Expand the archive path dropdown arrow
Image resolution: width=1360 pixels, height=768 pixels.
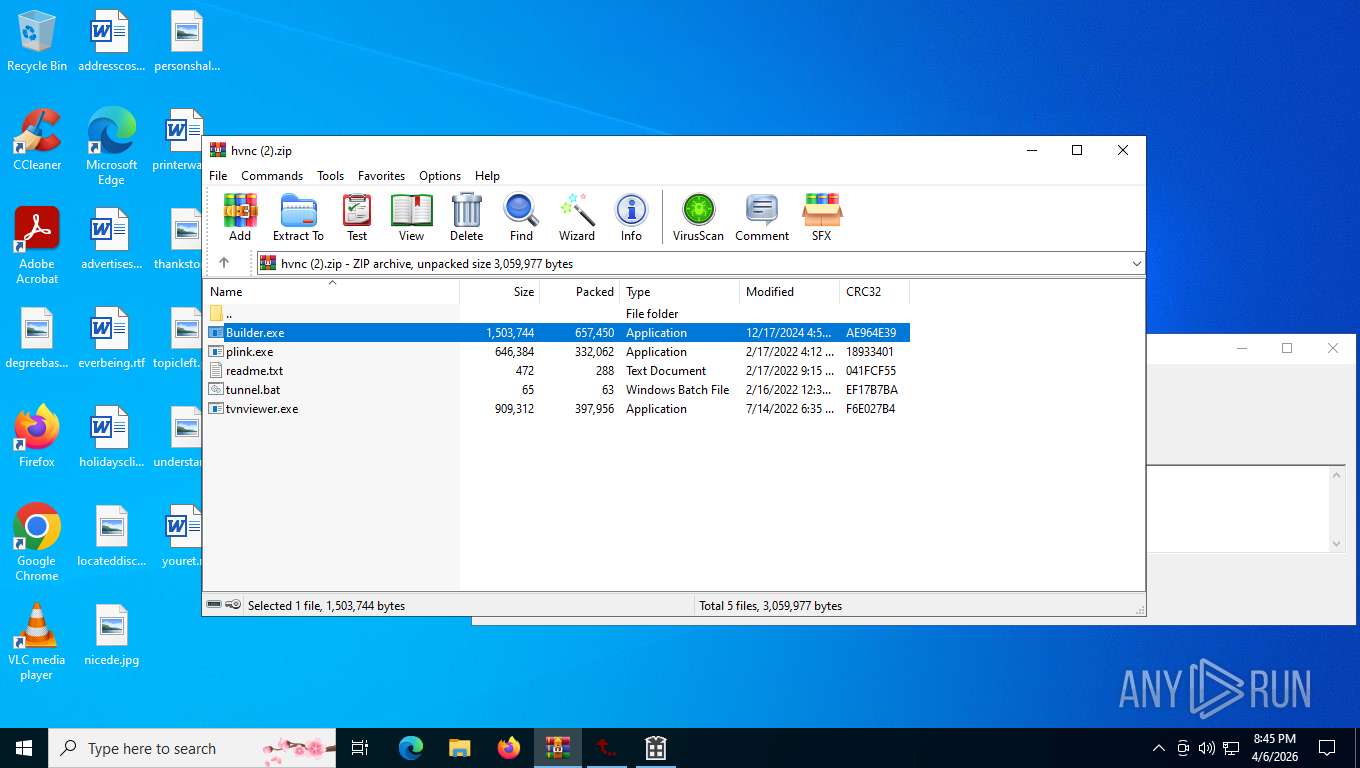click(1136, 264)
